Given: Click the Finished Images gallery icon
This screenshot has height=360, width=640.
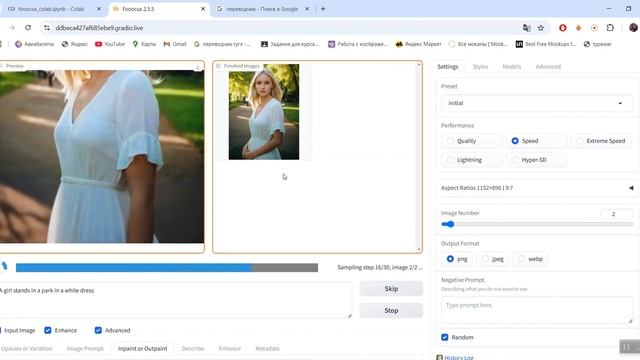Looking at the screenshot, I should pyautogui.click(x=218, y=66).
